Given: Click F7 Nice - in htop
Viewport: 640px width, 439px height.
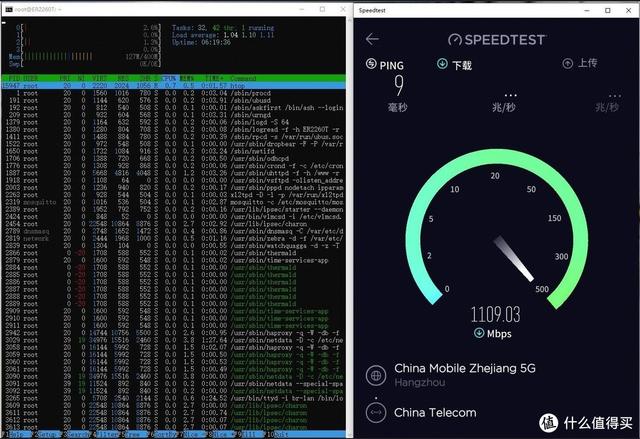Looking at the screenshot, I should point(195,435).
